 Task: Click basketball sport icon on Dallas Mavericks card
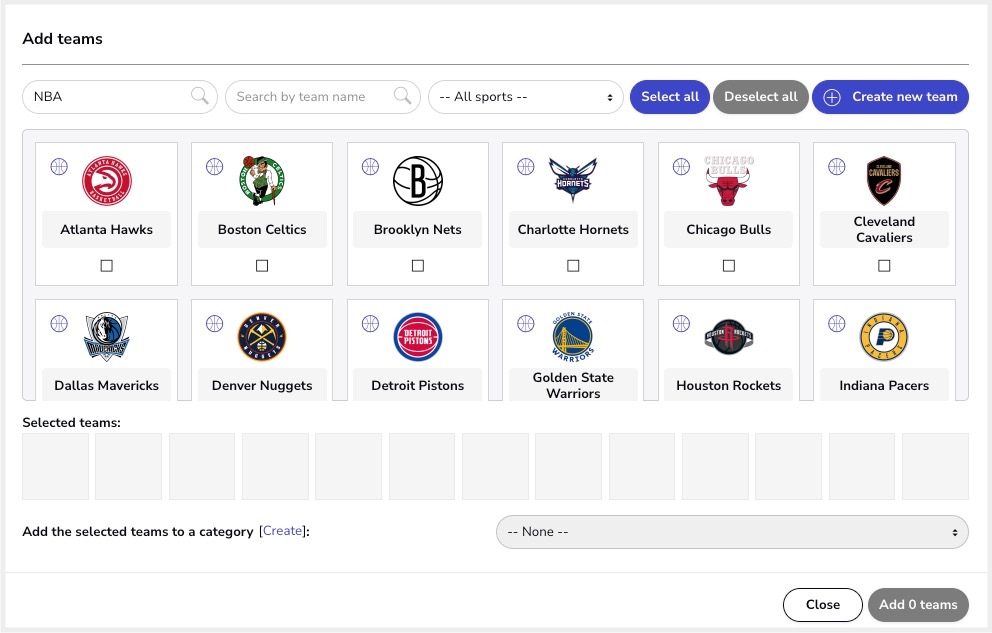pos(59,323)
